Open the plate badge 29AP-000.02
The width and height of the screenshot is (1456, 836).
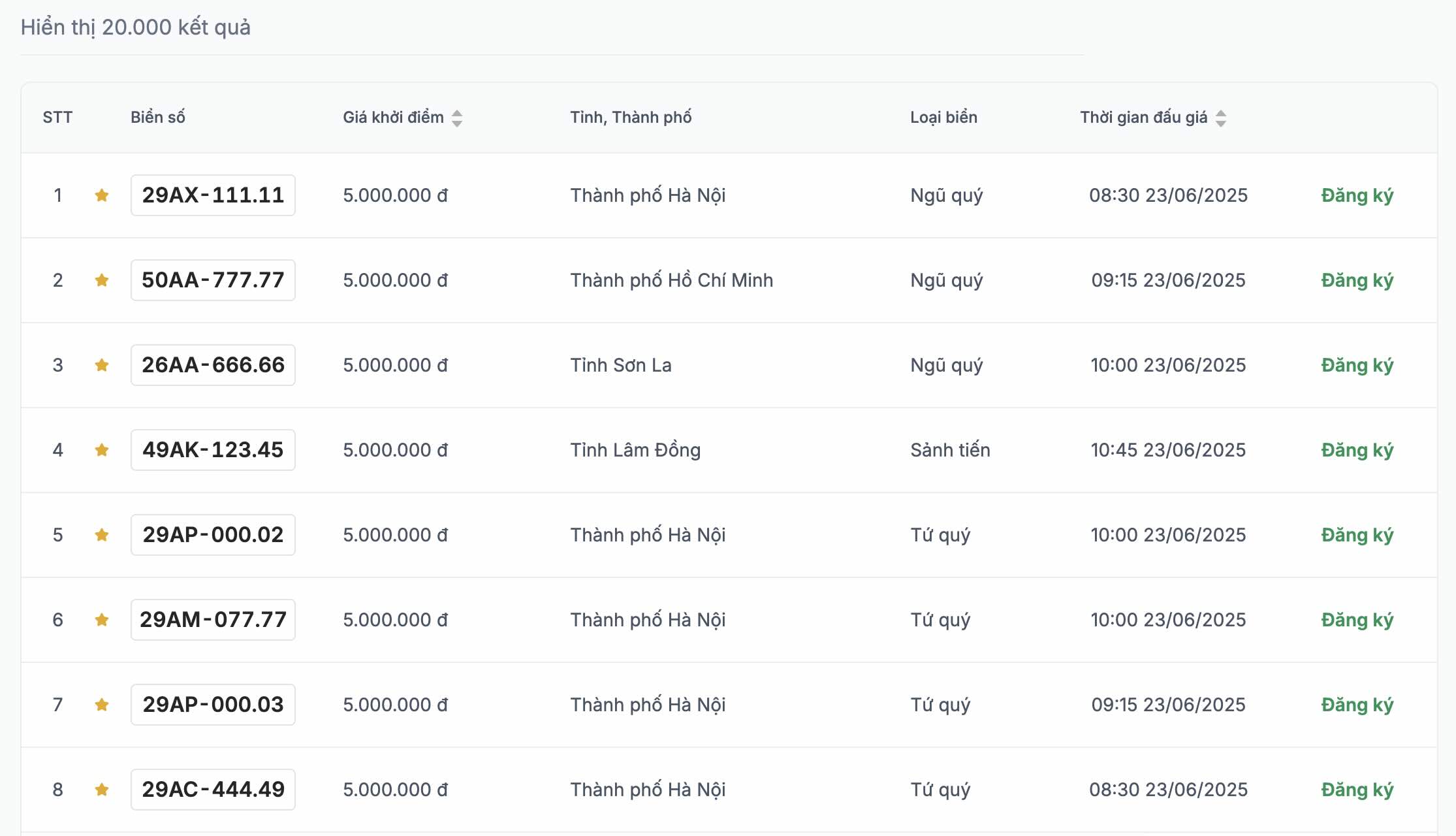(213, 535)
